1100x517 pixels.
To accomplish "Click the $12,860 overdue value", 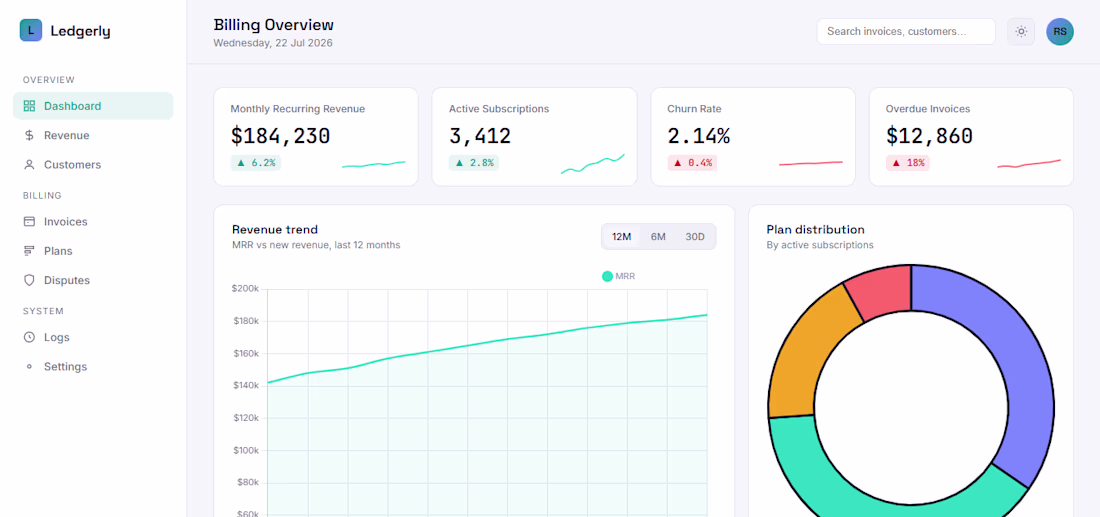I will [930, 135].
